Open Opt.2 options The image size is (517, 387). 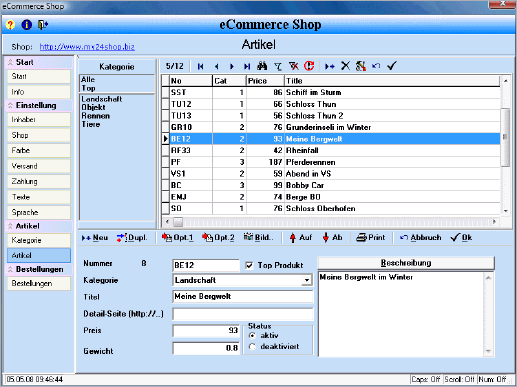[218, 238]
